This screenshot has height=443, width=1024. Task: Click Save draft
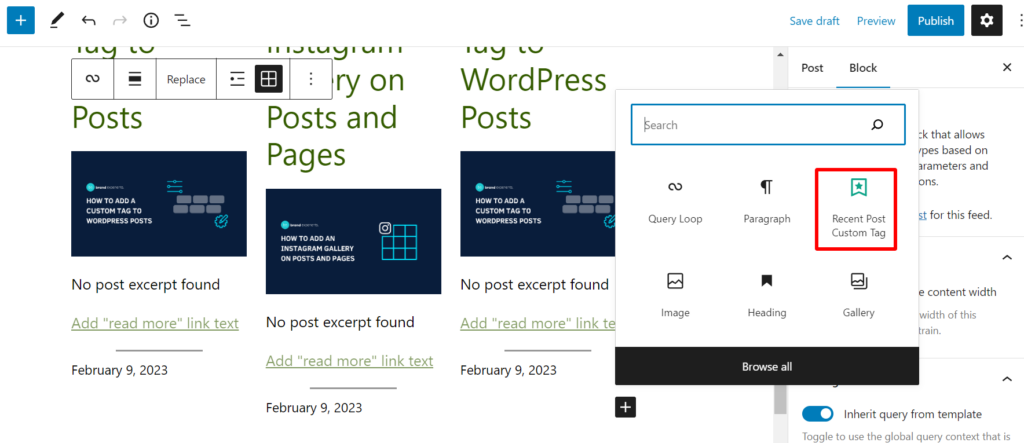pos(814,21)
